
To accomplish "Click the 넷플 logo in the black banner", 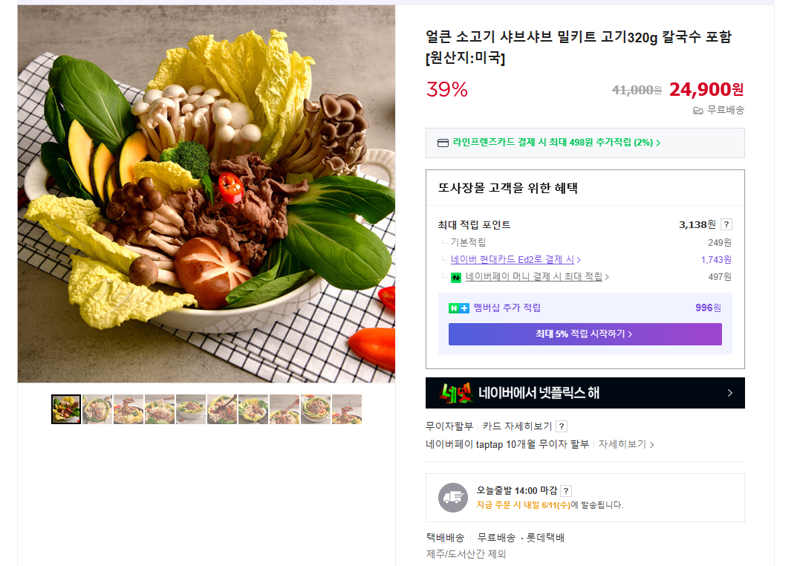I will pyautogui.click(x=456, y=393).
